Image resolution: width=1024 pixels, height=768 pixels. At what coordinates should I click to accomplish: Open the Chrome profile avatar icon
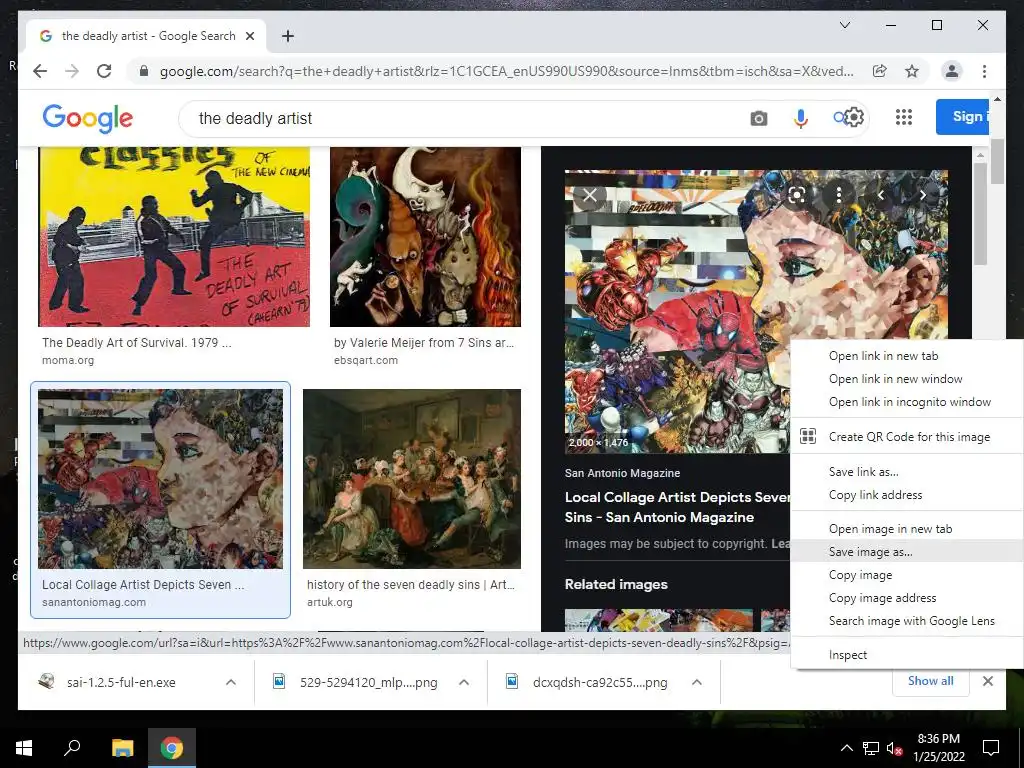(x=952, y=71)
